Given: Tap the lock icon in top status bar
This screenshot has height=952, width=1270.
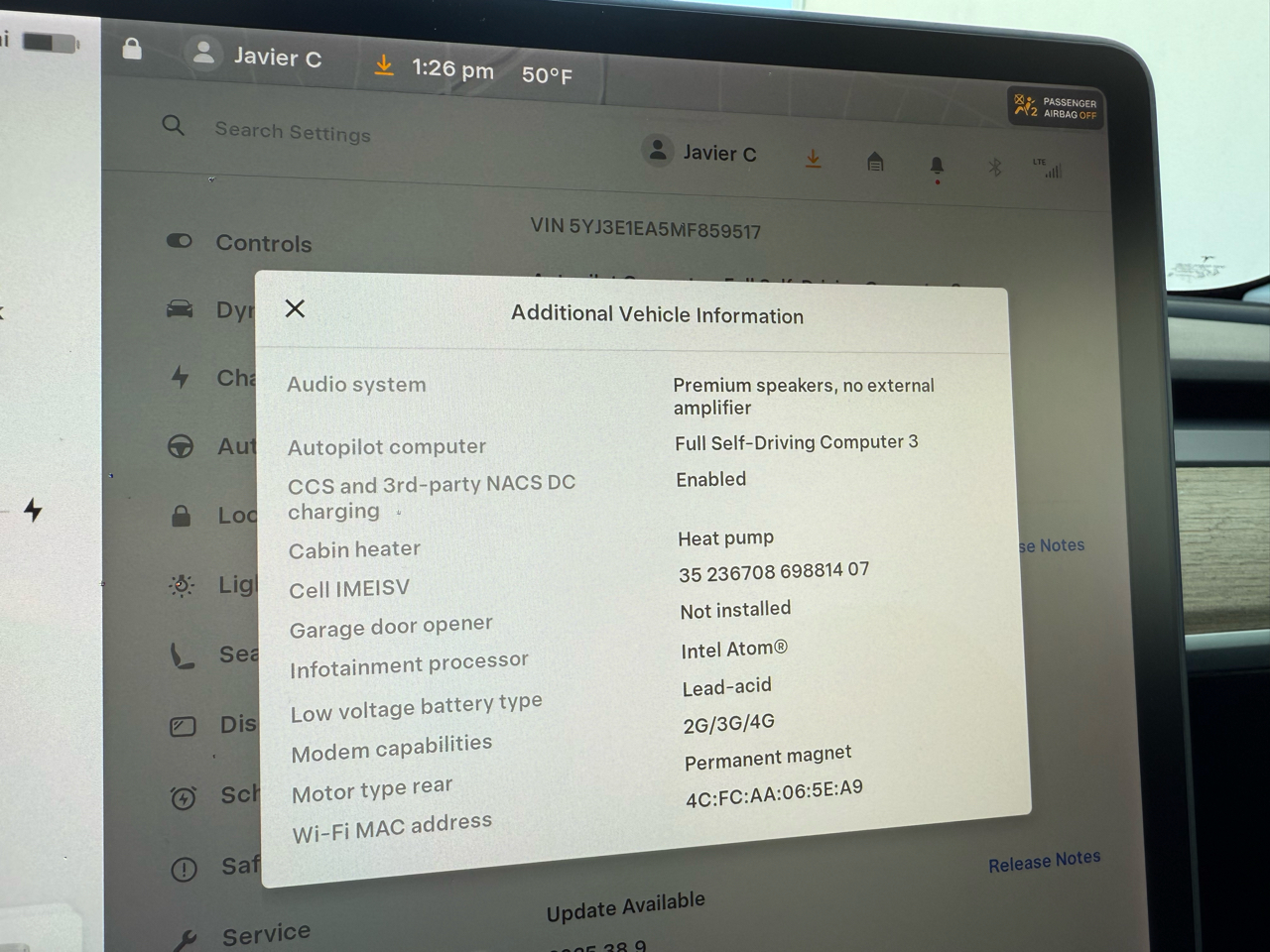Looking at the screenshot, I should point(132,49).
